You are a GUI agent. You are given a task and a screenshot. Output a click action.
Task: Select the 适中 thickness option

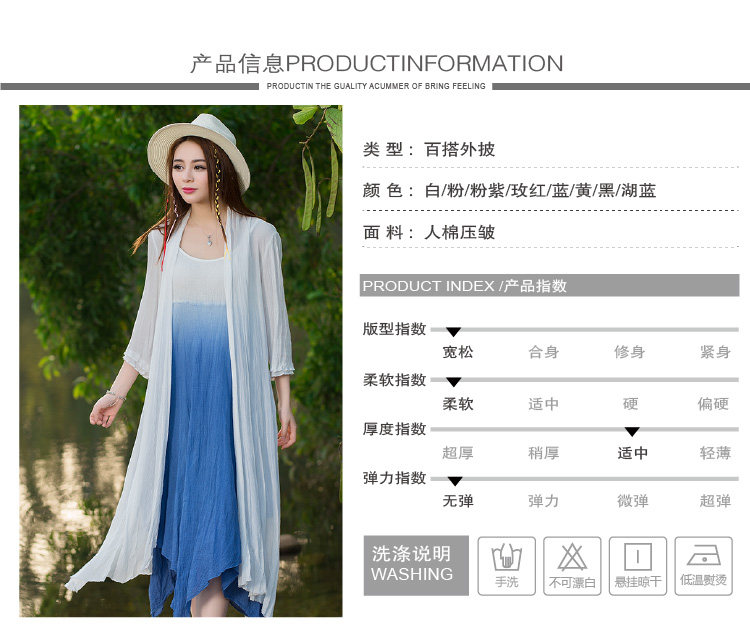(x=632, y=453)
